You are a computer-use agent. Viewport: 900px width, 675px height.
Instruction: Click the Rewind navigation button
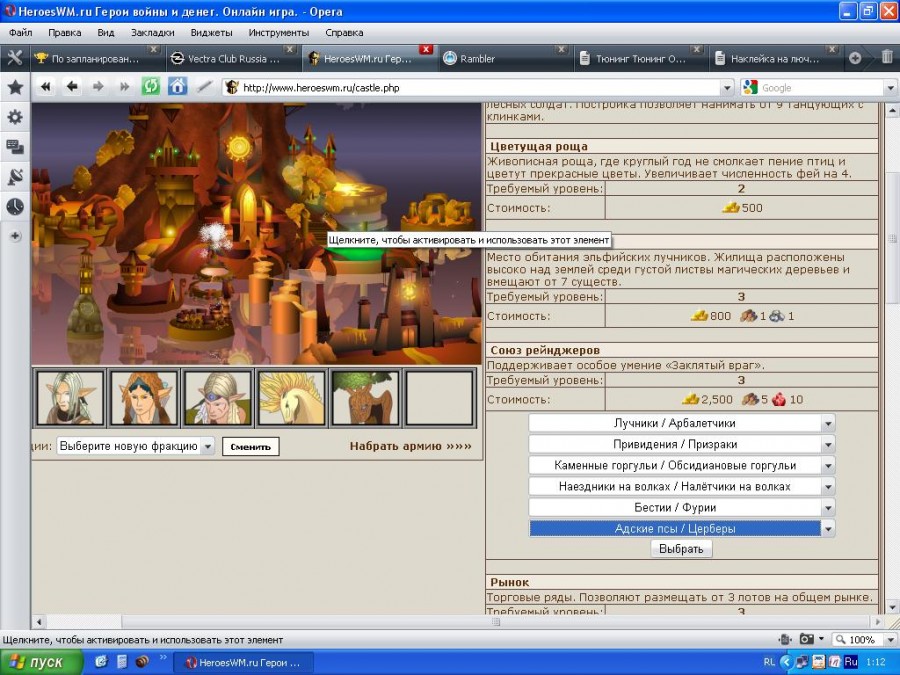[46, 87]
